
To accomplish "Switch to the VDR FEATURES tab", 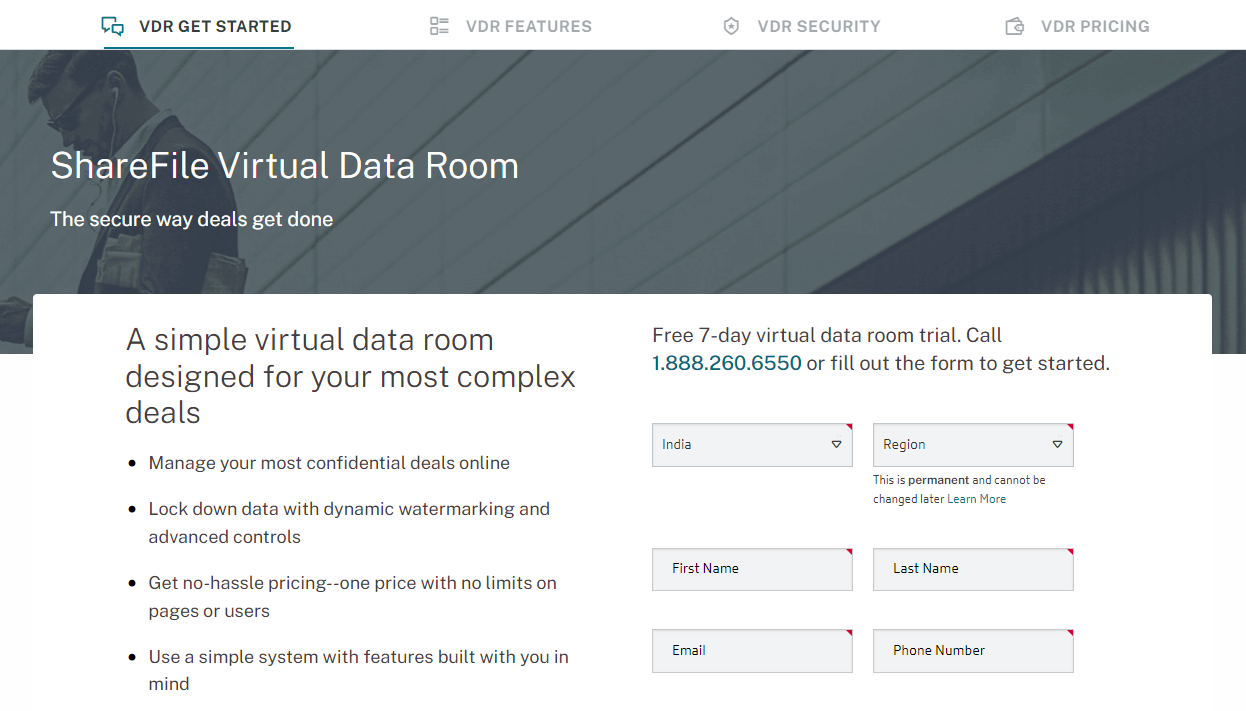I will (528, 26).
